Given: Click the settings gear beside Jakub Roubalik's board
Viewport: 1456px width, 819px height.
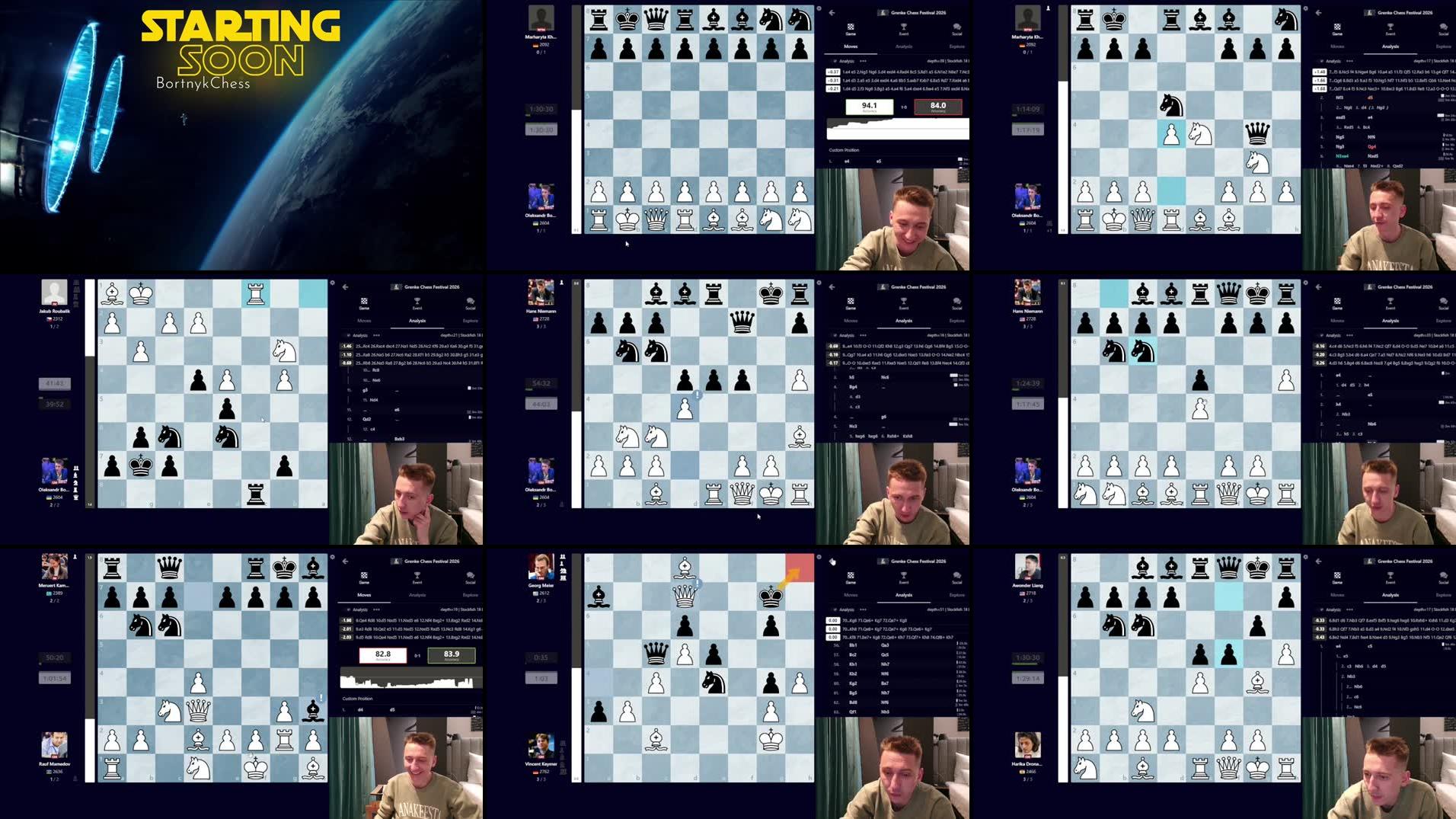Looking at the screenshot, I should pos(333,283).
